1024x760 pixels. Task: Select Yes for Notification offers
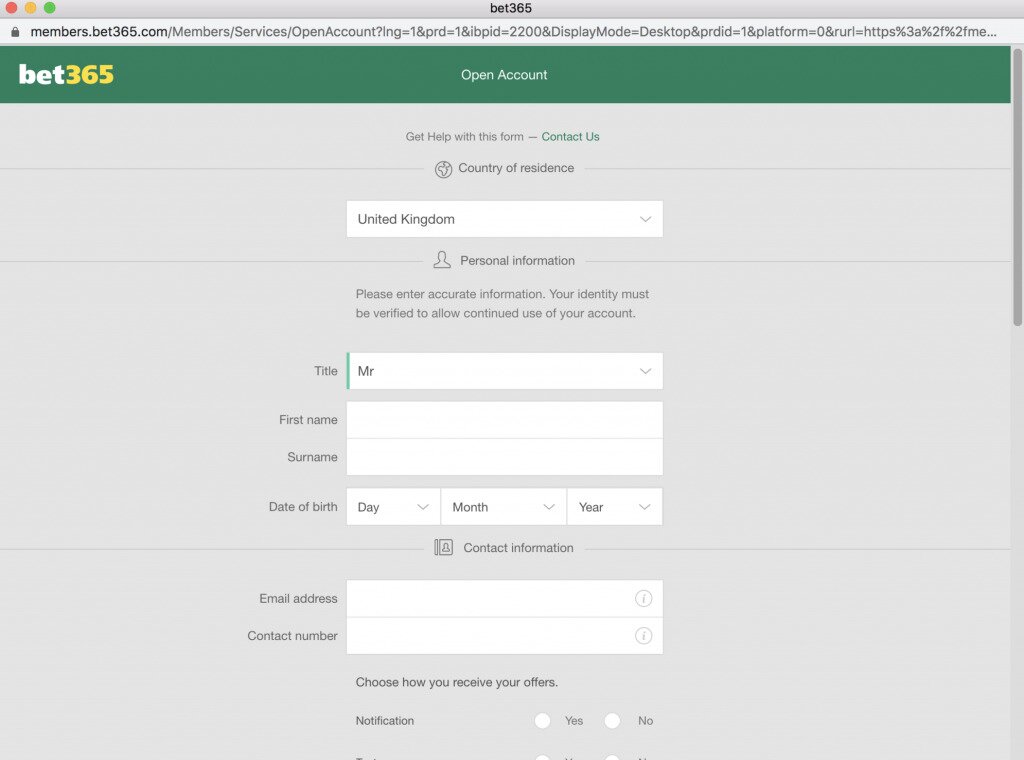pos(542,721)
